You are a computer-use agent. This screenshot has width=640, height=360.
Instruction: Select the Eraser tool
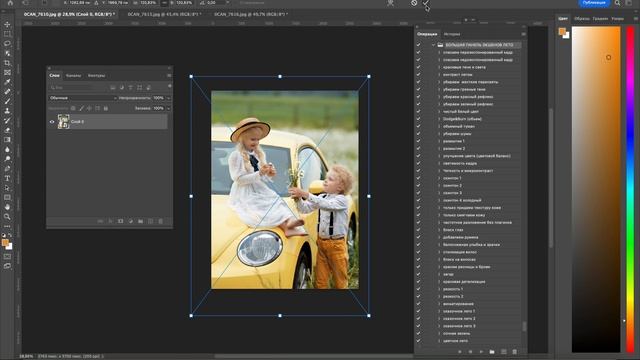[7, 130]
